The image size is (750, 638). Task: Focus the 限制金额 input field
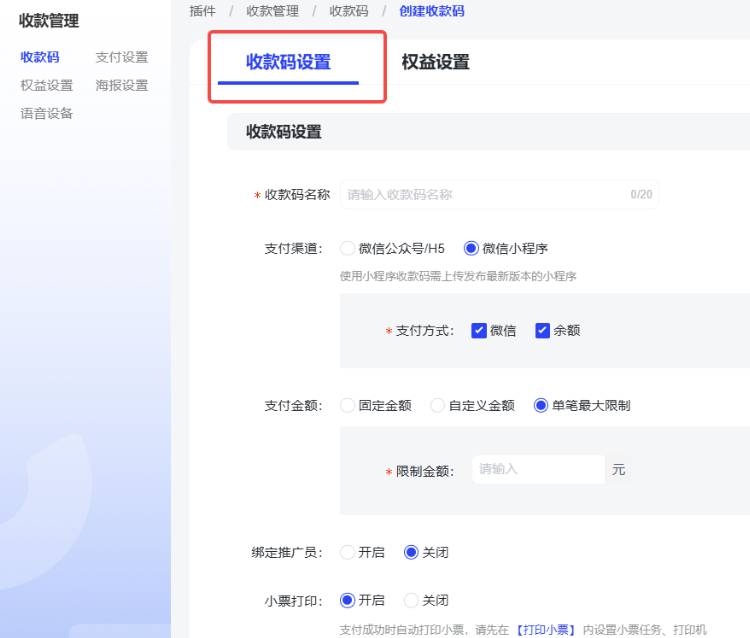tap(537, 469)
